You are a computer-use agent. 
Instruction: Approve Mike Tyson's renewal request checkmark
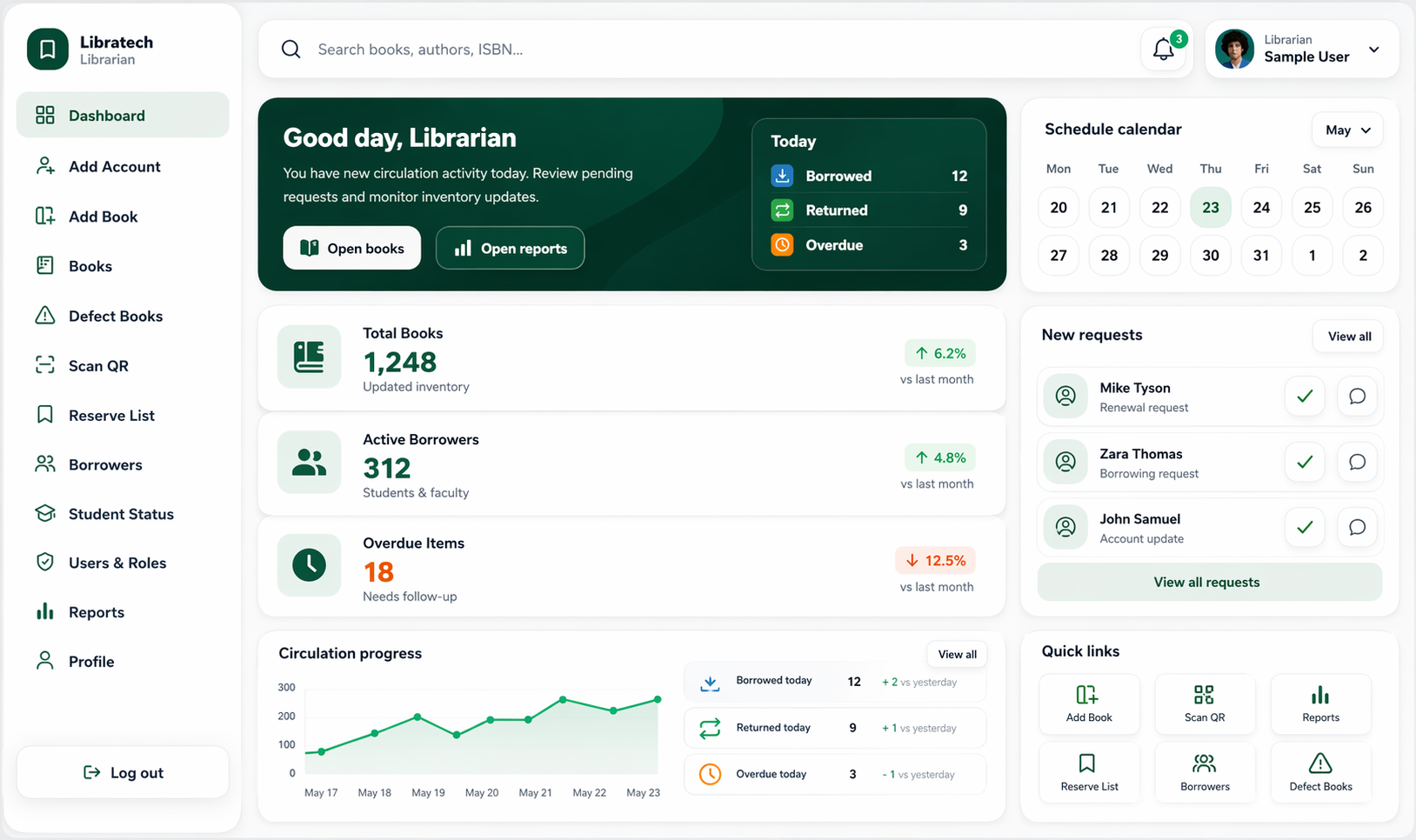[1305, 397]
